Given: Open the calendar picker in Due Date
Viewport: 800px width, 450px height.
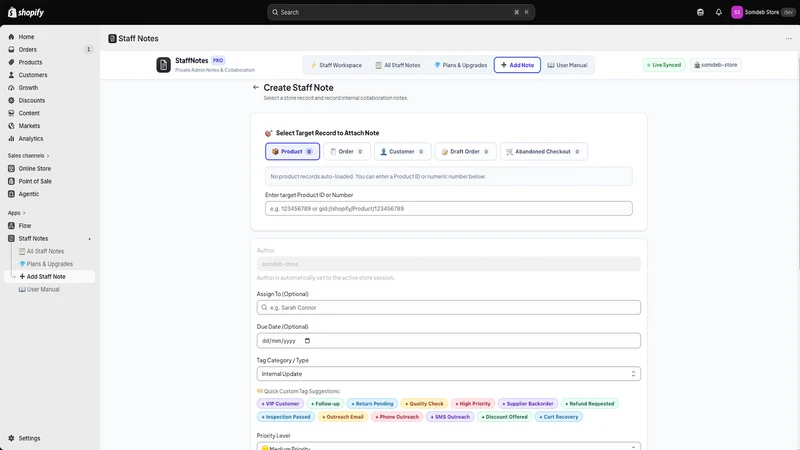Looking at the screenshot, I should (307, 341).
